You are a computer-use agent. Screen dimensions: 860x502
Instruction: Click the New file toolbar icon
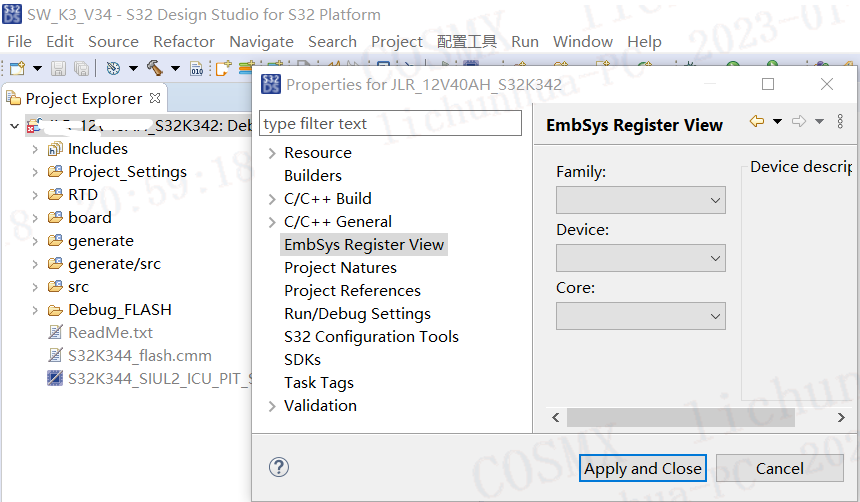click(17, 68)
